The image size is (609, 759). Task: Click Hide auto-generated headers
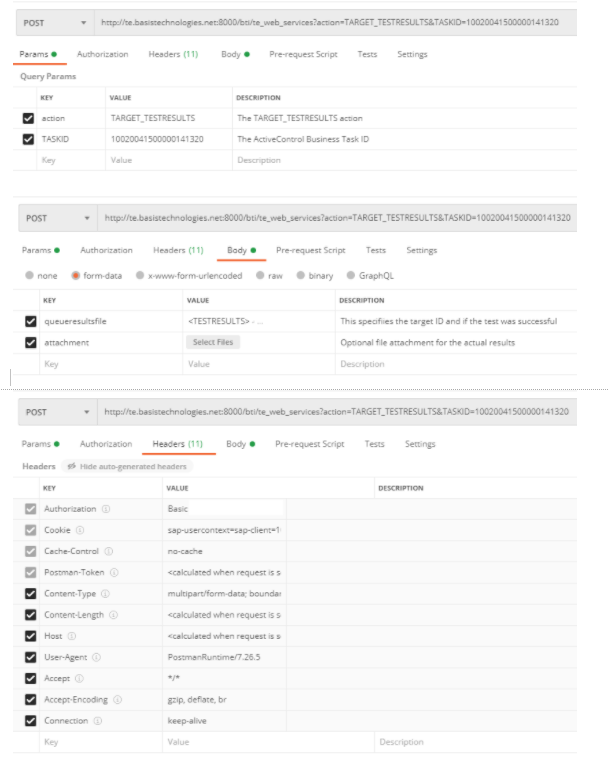(127, 467)
